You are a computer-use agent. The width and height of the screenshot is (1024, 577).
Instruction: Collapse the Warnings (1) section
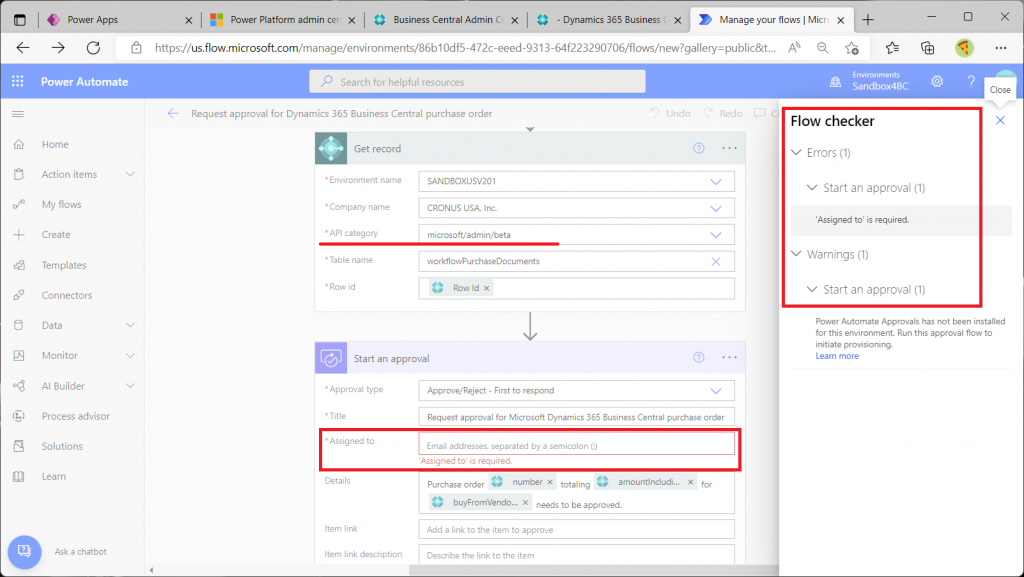pos(796,254)
